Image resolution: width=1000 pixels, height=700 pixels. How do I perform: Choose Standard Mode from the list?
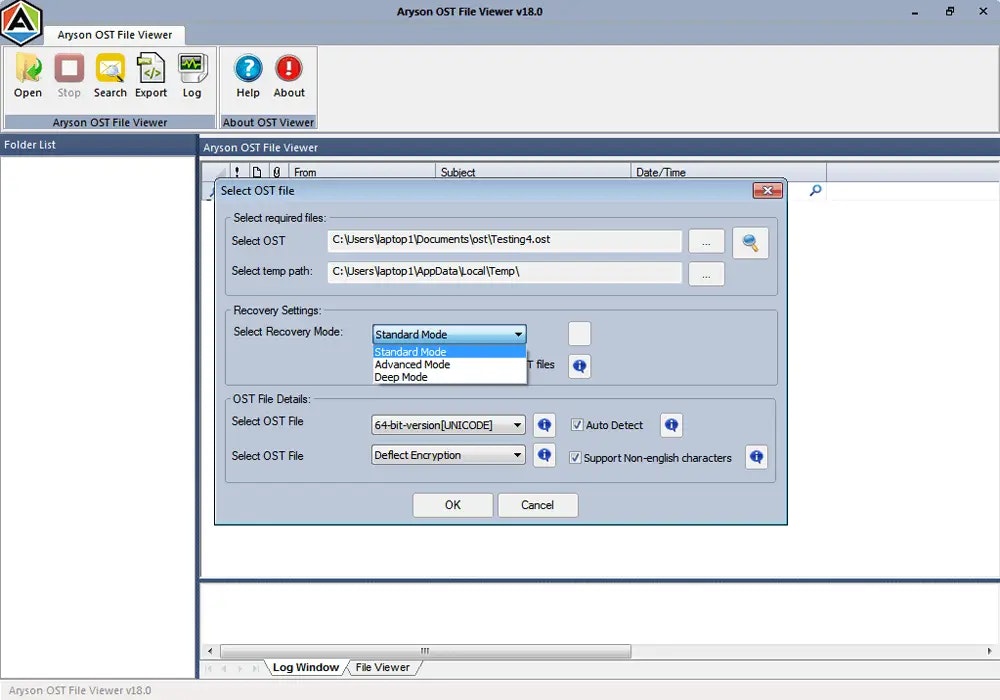pos(449,351)
